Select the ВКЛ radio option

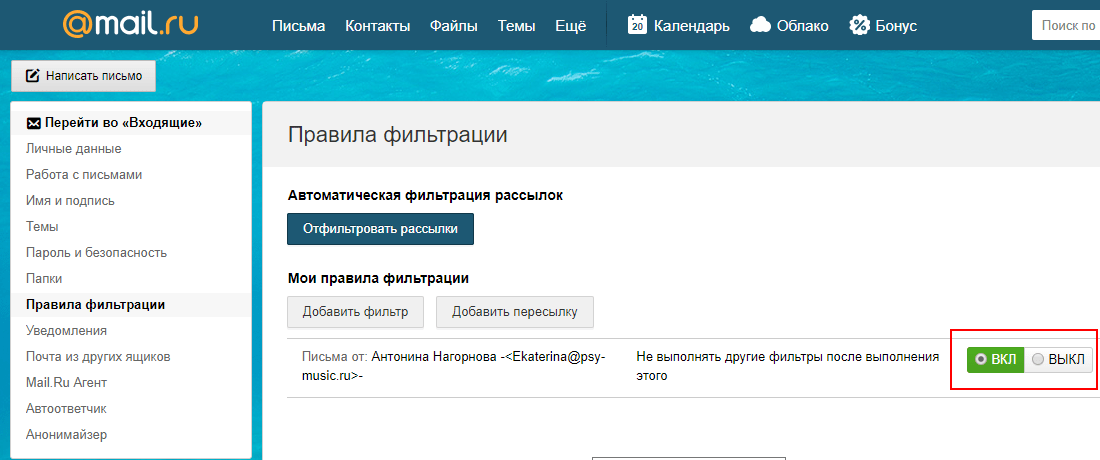pos(980,360)
